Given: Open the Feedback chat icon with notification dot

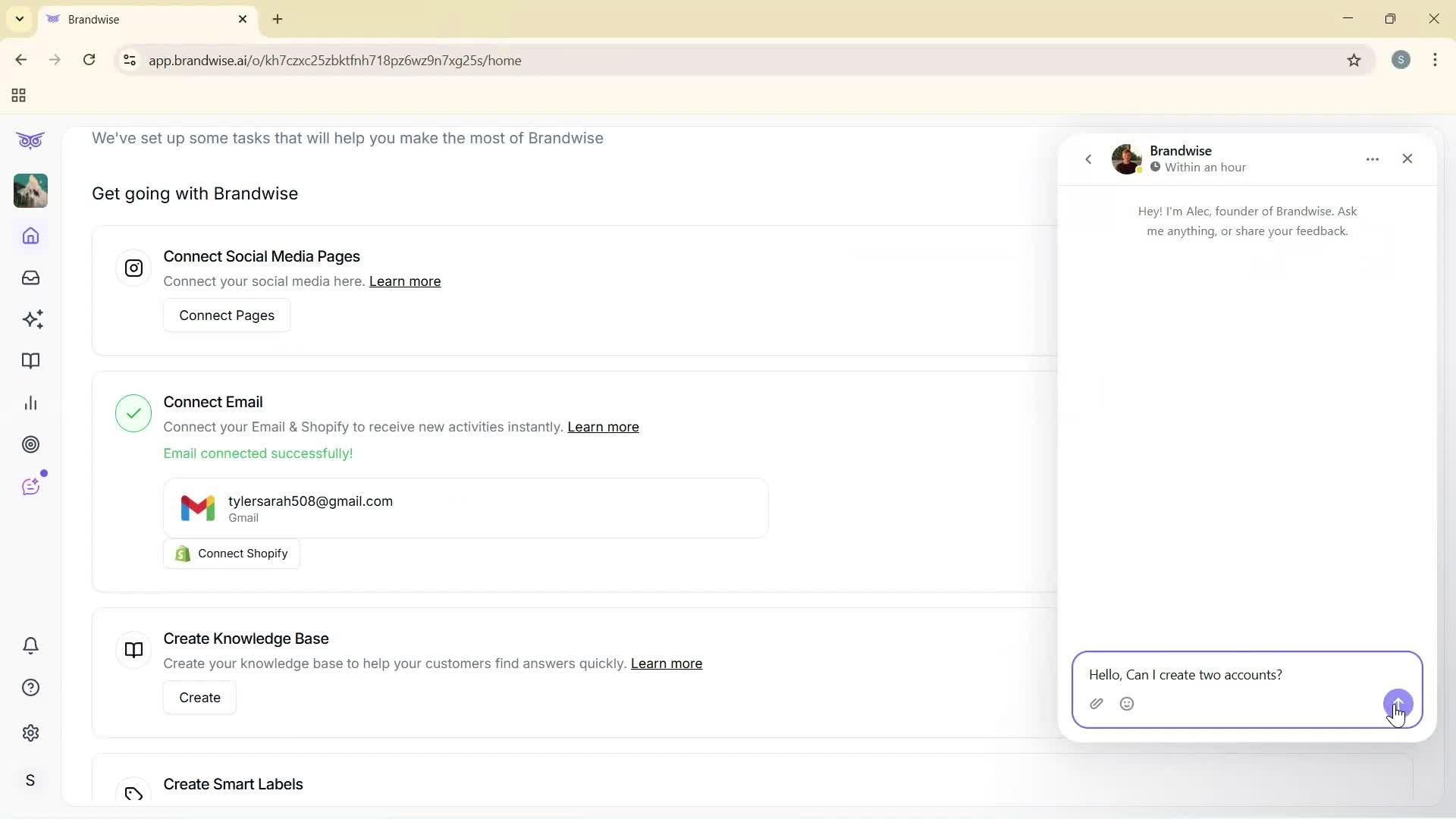Looking at the screenshot, I should tap(30, 486).
